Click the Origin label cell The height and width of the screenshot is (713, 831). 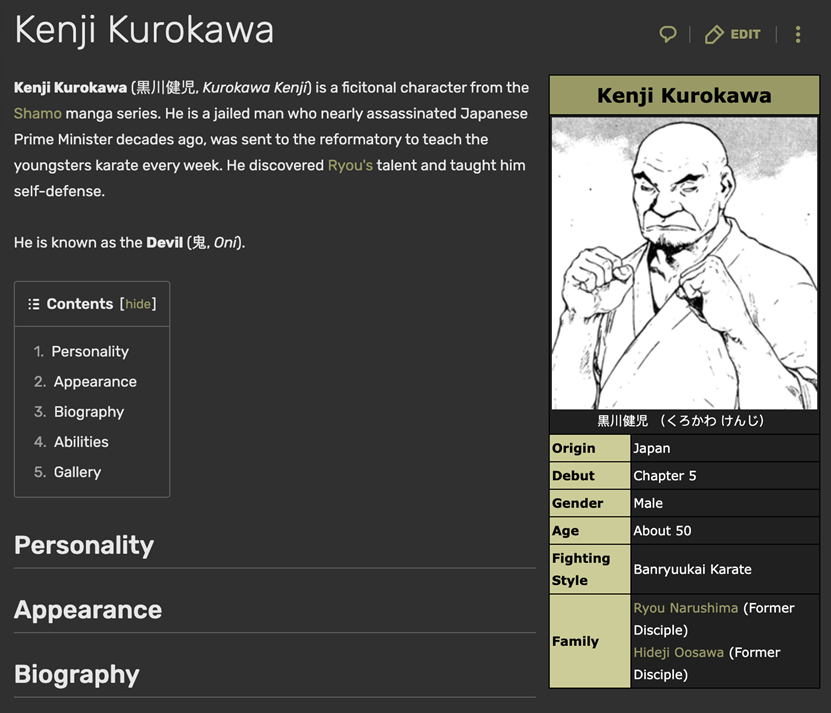click(590, 448)
